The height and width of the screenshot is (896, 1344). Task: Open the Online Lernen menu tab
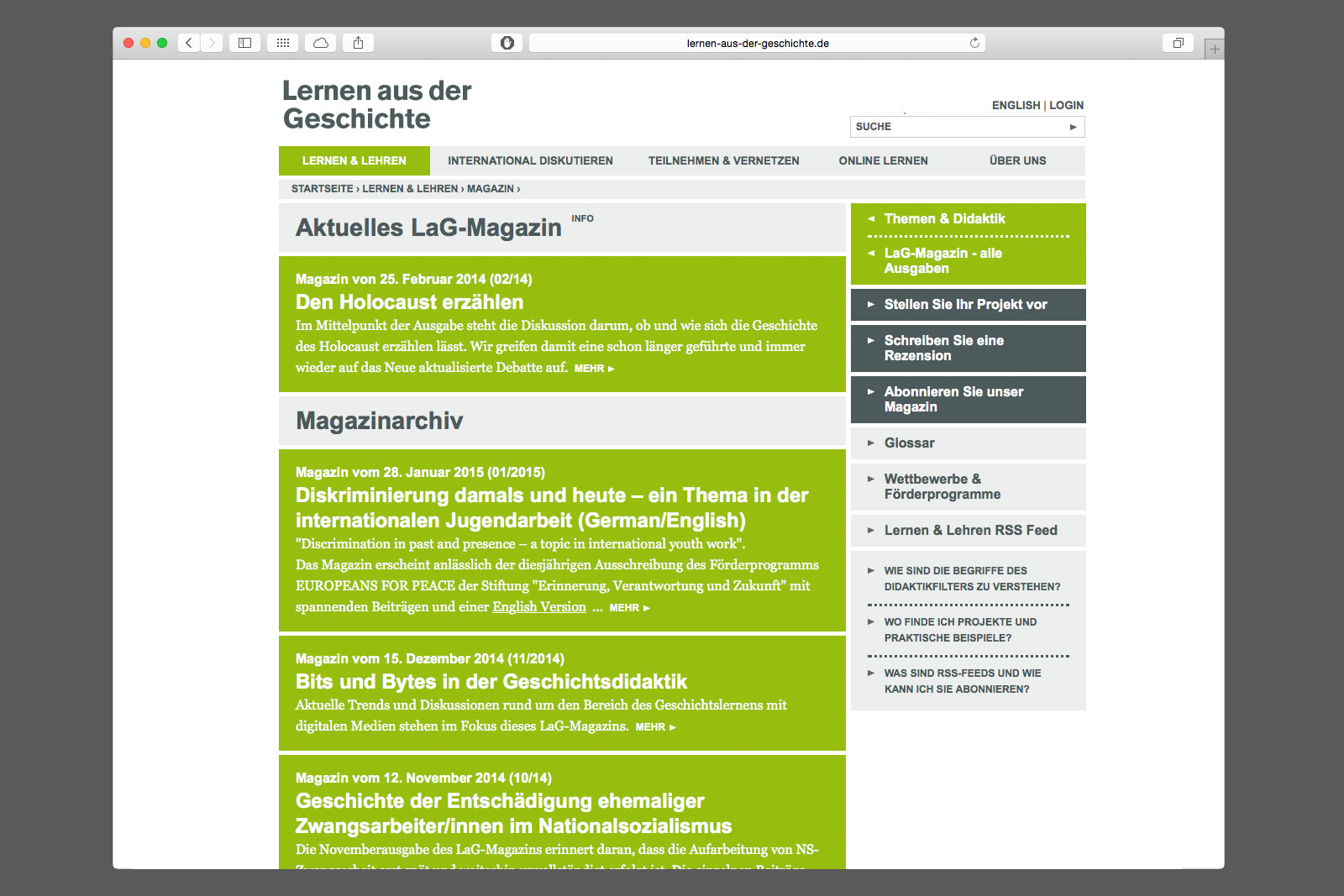883,161
